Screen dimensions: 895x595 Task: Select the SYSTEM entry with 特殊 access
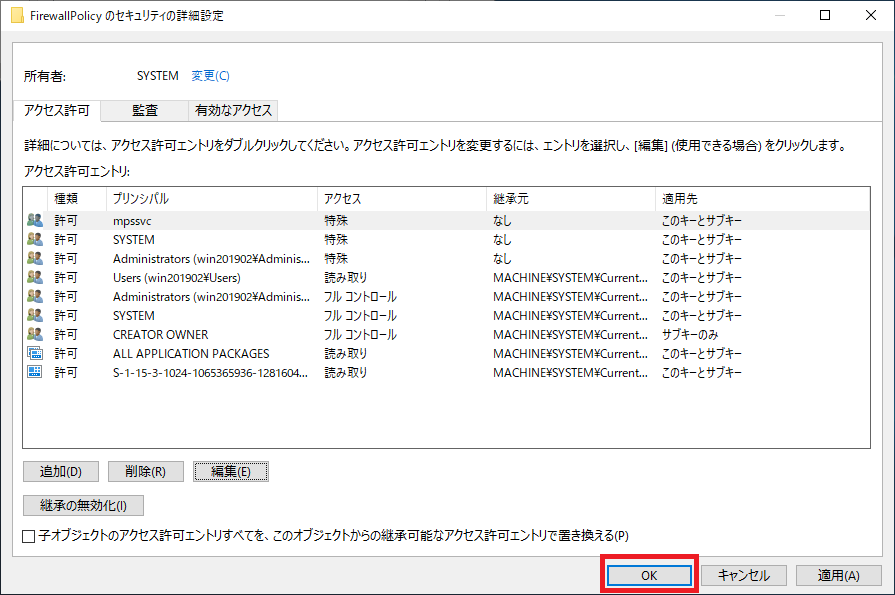[446, 239]
